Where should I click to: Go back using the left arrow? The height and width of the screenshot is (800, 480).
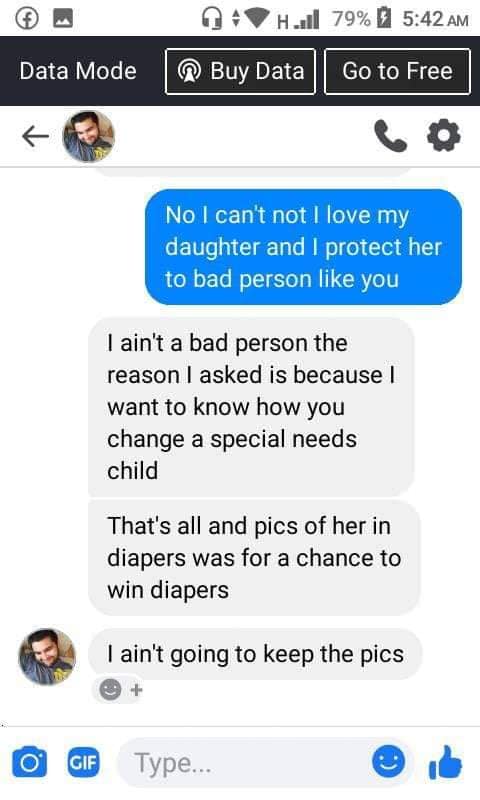[x=35, y=136]
